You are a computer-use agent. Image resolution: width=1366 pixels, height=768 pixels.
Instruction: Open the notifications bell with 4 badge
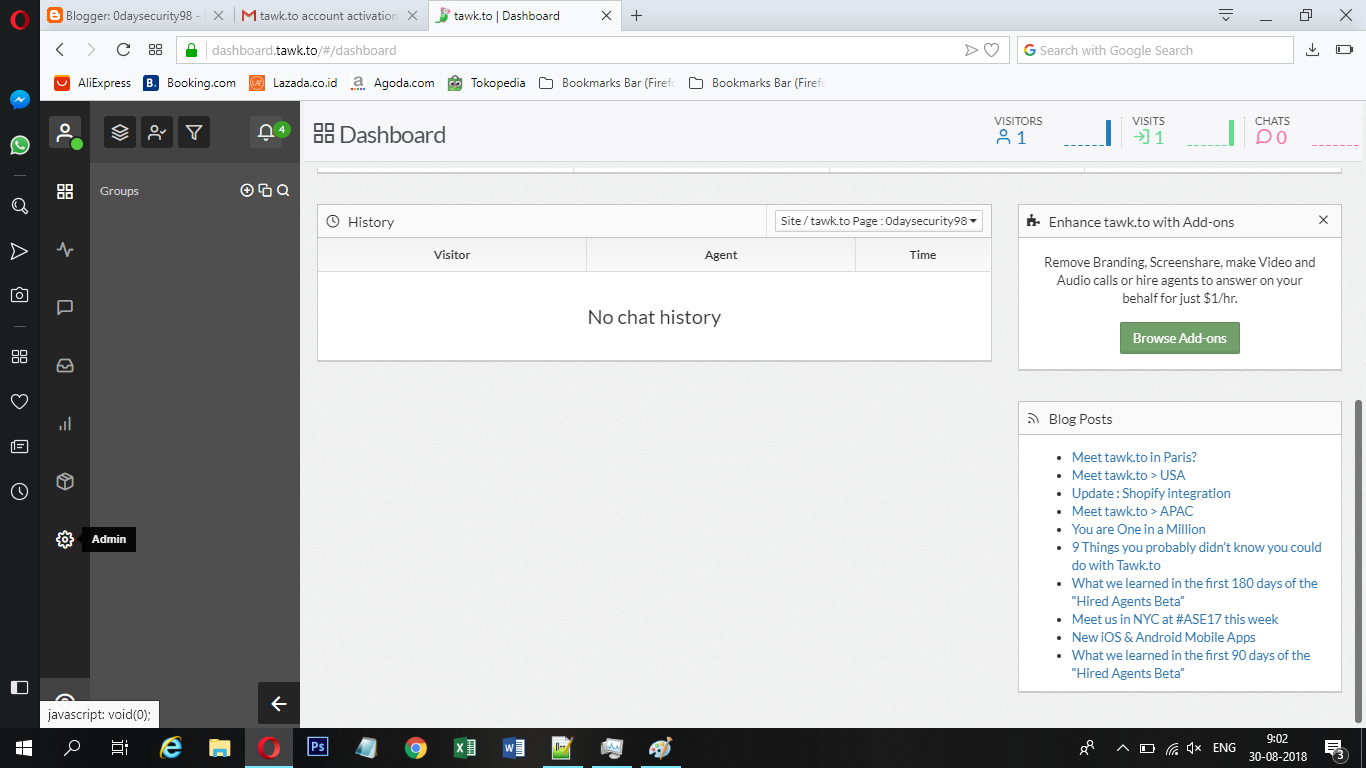[x=267, y=132]
